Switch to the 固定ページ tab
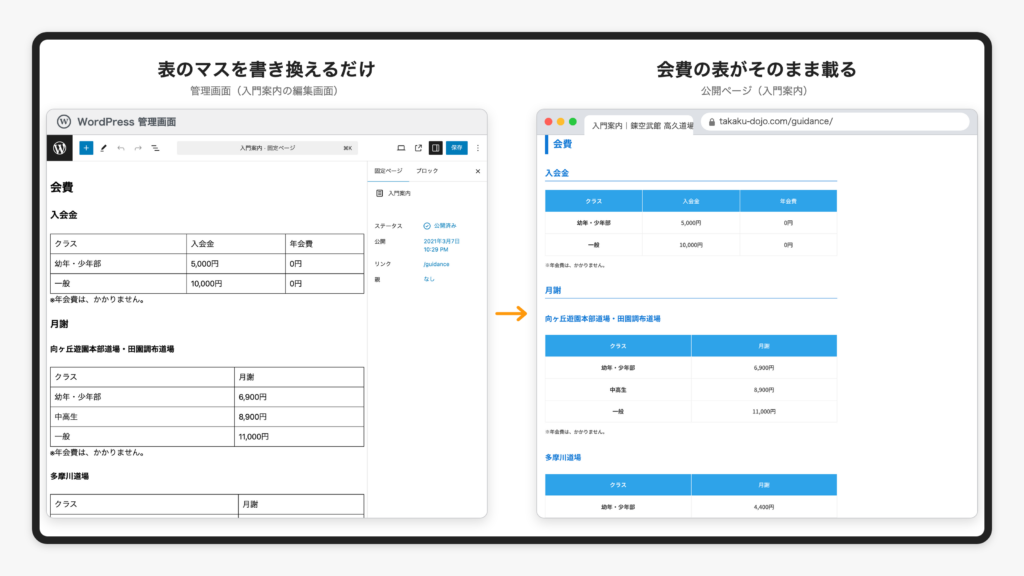Screen dimensions: 1024x576 coord(389,171)
